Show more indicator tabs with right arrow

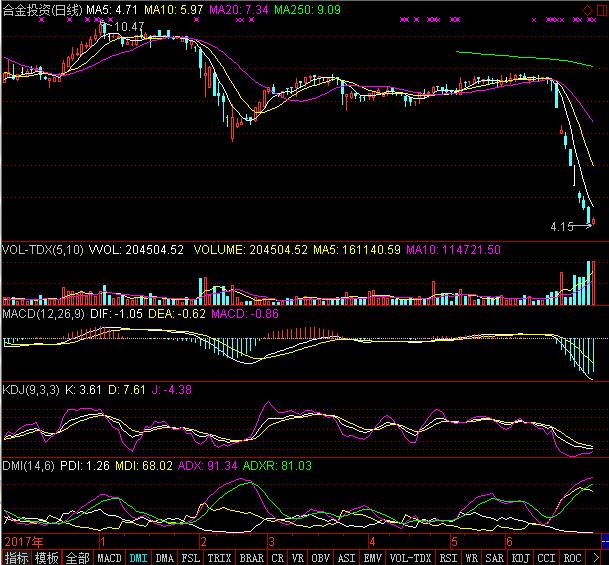point(597,558)
